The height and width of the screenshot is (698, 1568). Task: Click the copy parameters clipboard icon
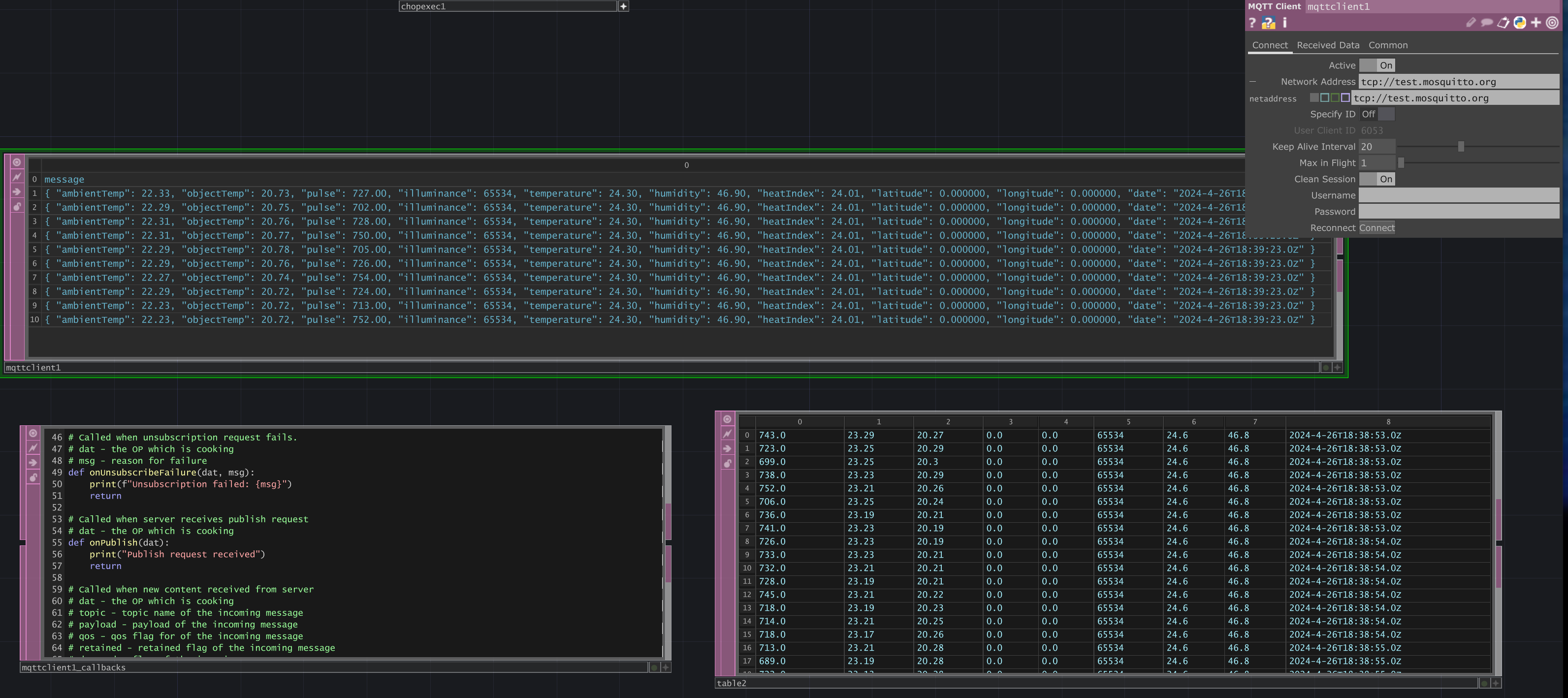point(1504,23)
